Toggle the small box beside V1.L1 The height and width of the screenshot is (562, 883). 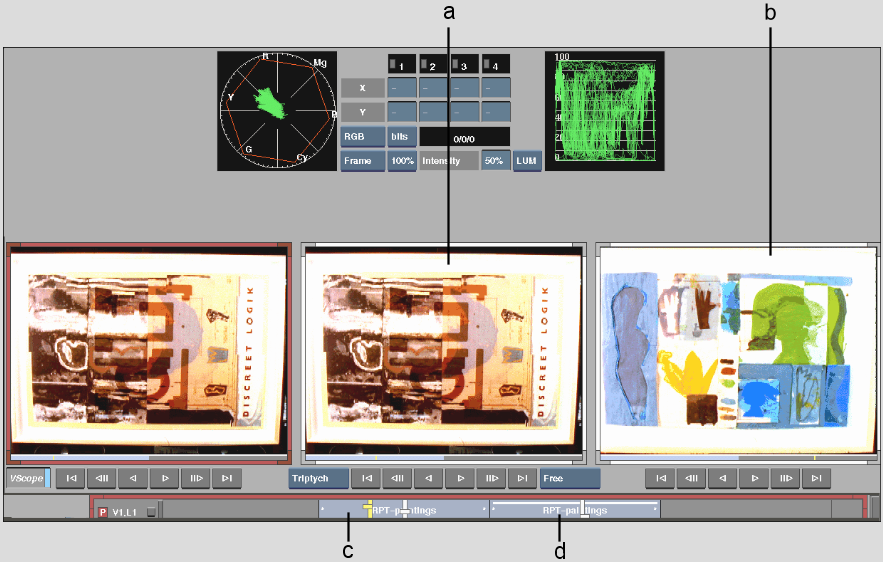pyautogui.click(x=151, y=512)
